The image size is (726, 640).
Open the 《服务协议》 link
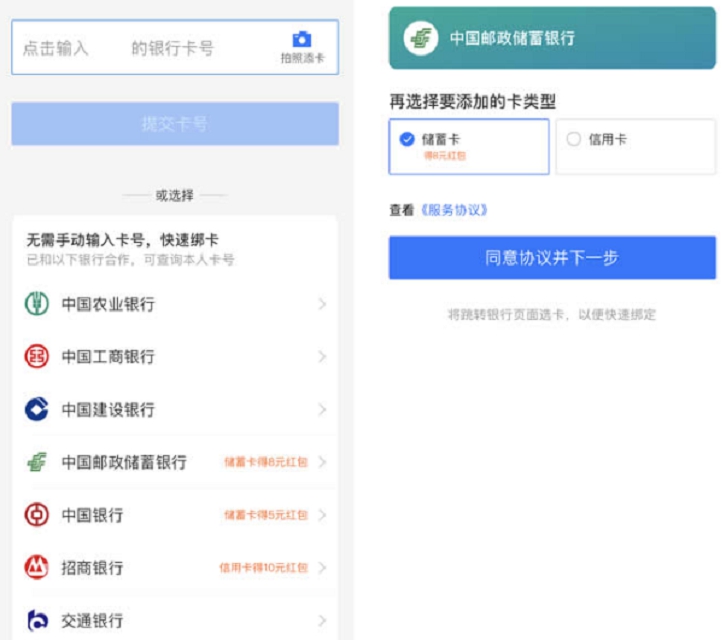point(453,210)
